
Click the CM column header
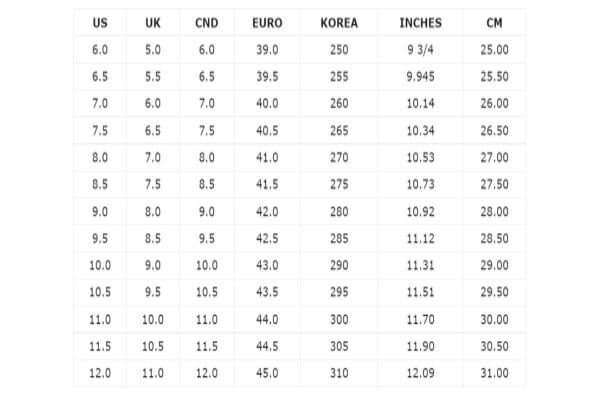[x=494, y=23]
